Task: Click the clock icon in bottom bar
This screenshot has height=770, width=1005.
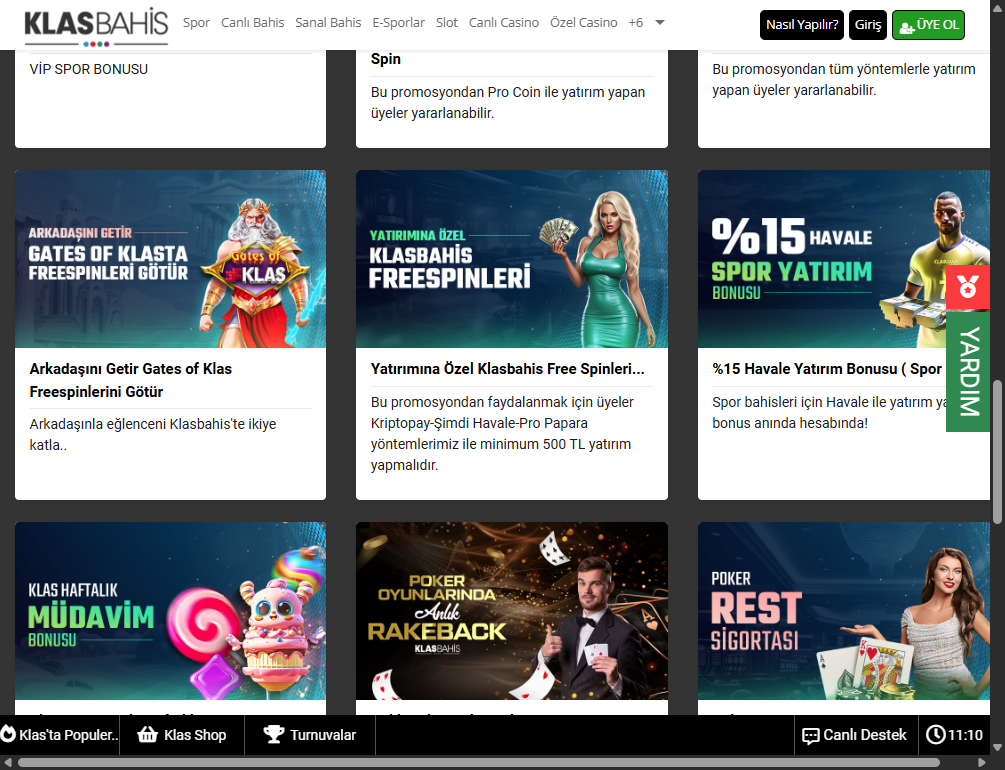Action: pos(935,735)
